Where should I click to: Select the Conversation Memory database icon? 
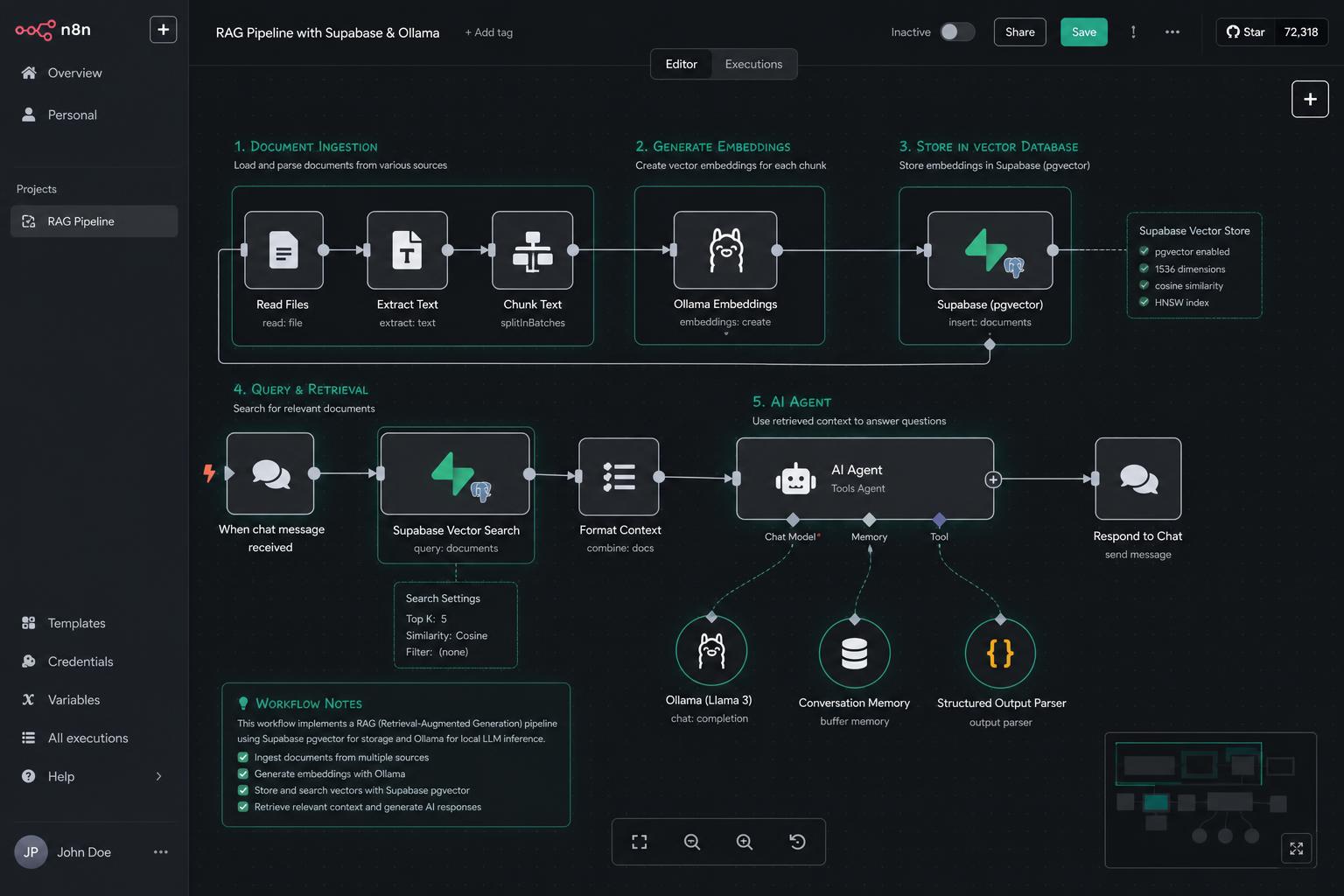(x=855, y=653)
